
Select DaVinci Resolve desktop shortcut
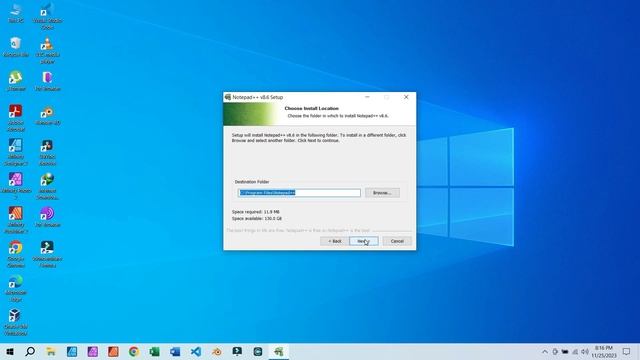point(47,152)
